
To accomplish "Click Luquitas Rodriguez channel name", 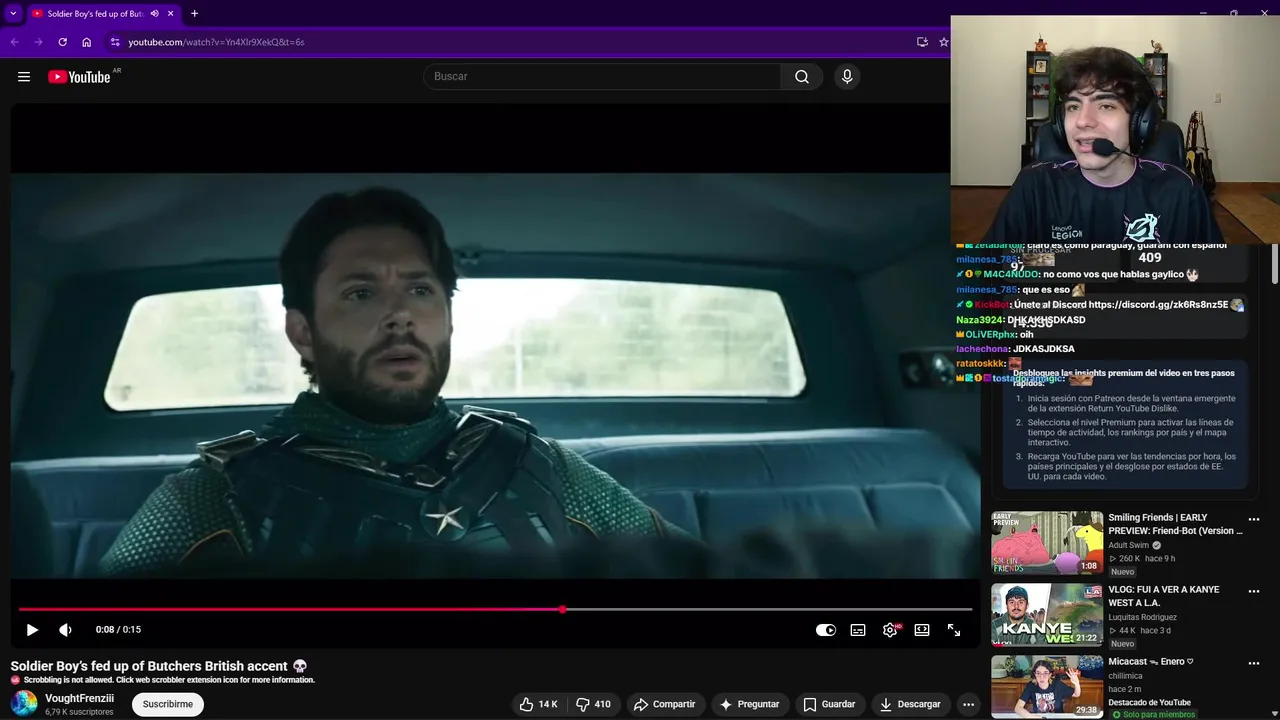I will coord(1142,617).
